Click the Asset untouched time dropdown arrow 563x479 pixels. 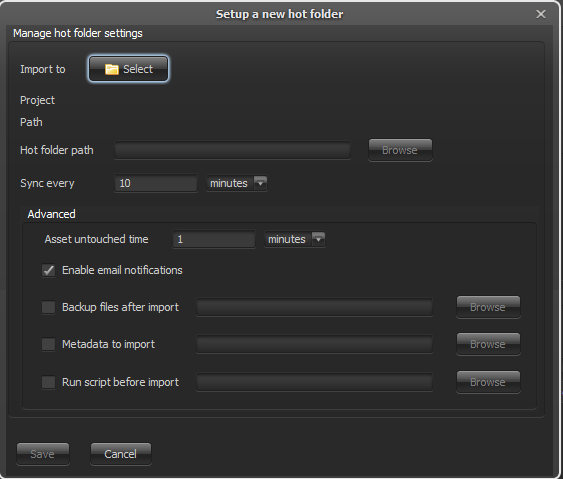point(318,239)
